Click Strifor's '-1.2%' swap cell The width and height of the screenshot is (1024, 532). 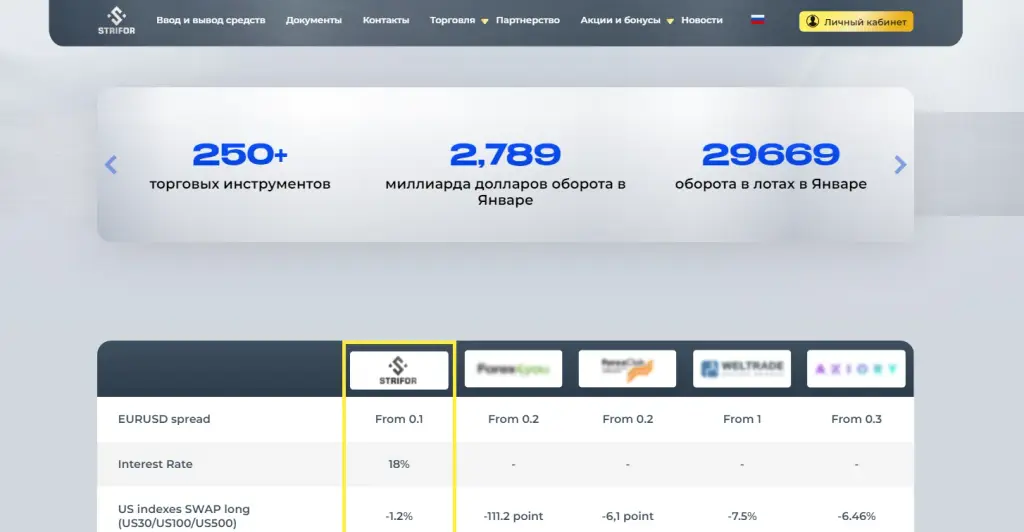click(399, 516)
